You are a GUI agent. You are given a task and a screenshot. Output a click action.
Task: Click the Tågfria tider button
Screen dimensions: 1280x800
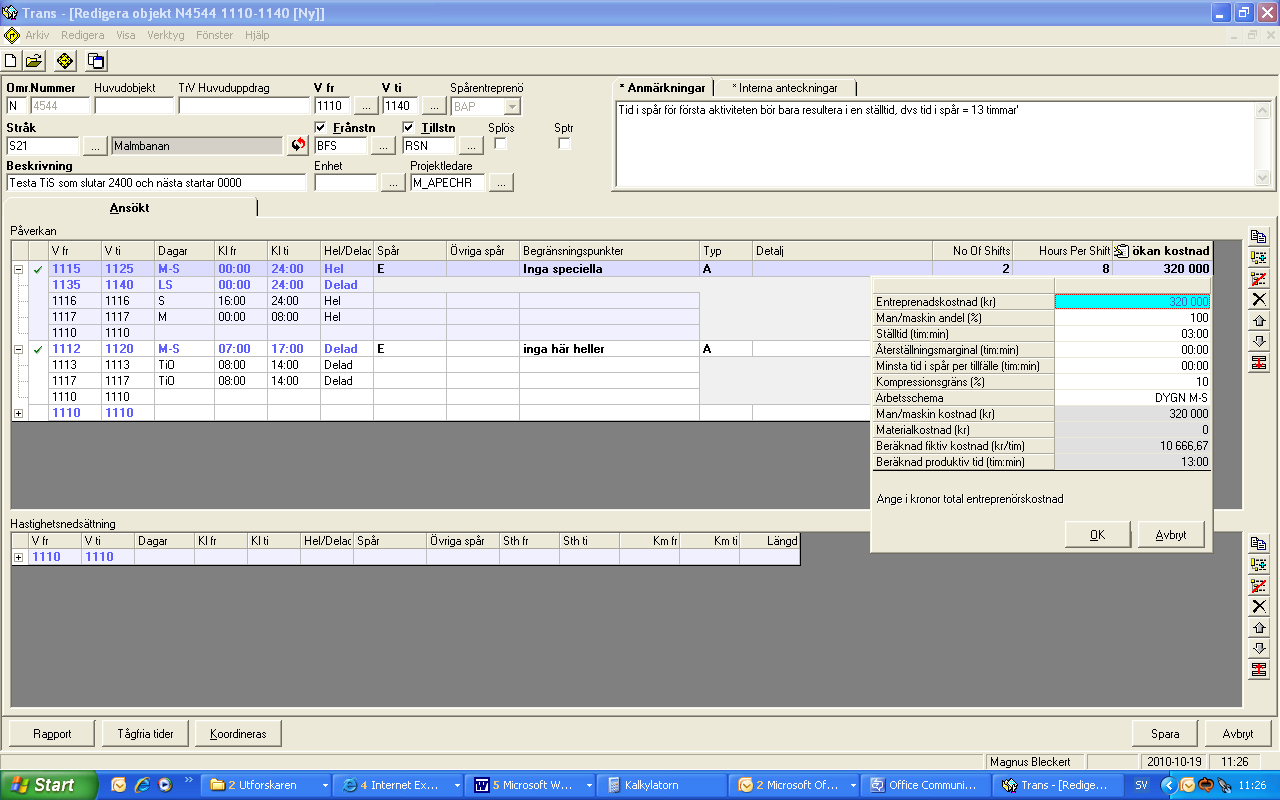point(145,734)
